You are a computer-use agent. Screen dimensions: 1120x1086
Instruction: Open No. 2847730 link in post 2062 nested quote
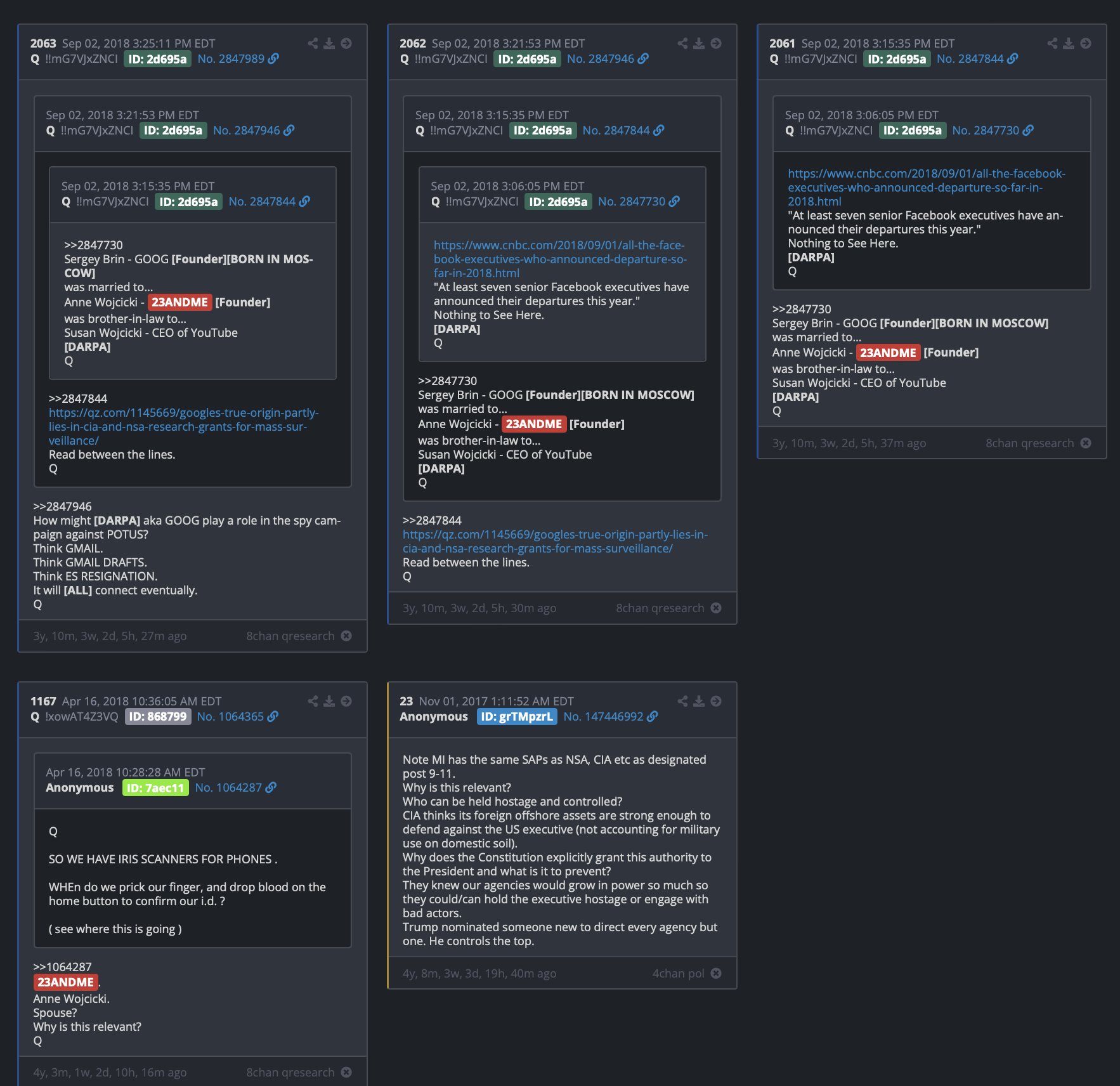639,201
